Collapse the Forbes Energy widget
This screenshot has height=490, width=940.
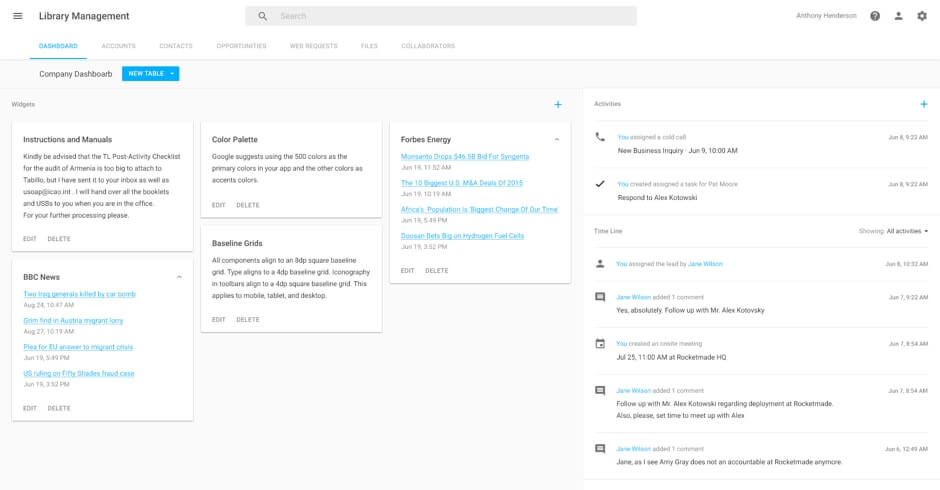[557, 139]
